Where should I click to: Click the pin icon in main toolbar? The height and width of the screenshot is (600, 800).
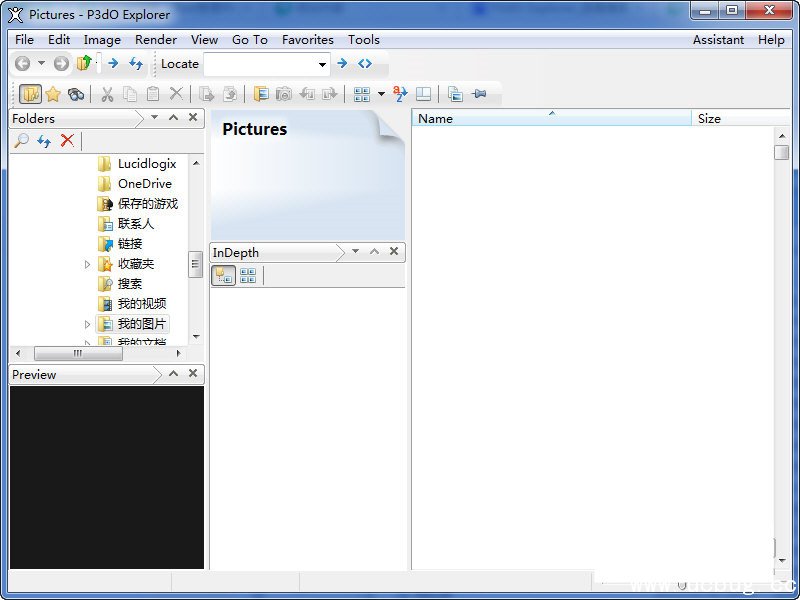point(479,94)
